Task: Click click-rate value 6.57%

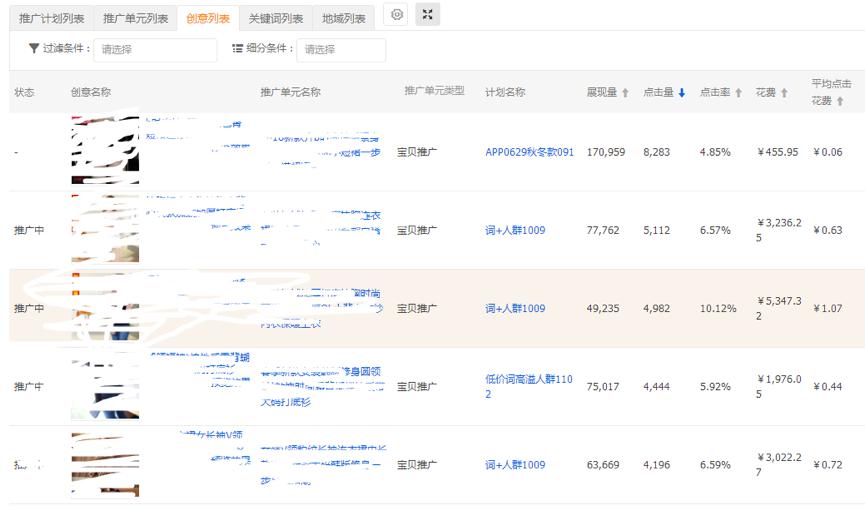Action: click(715, 230)
